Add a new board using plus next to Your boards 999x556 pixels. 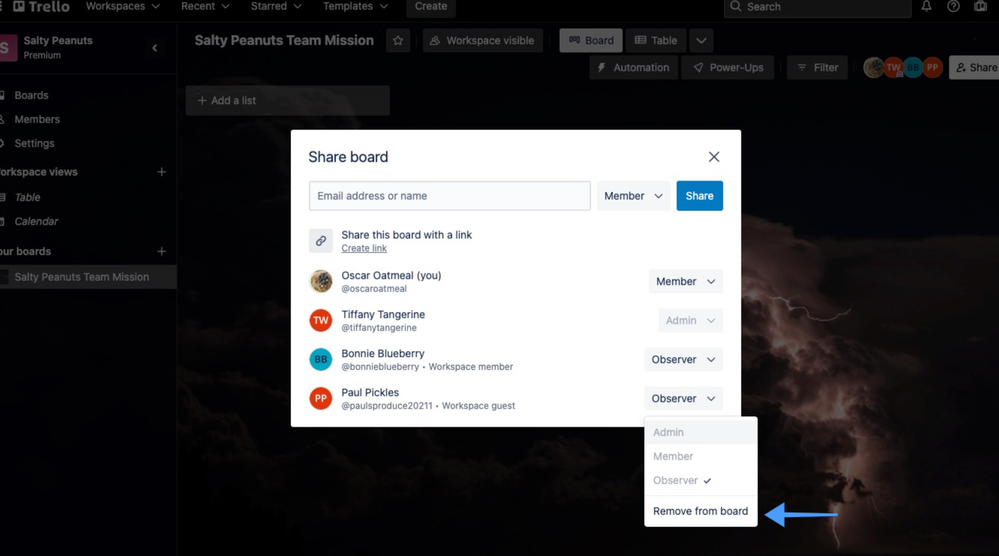162,252
